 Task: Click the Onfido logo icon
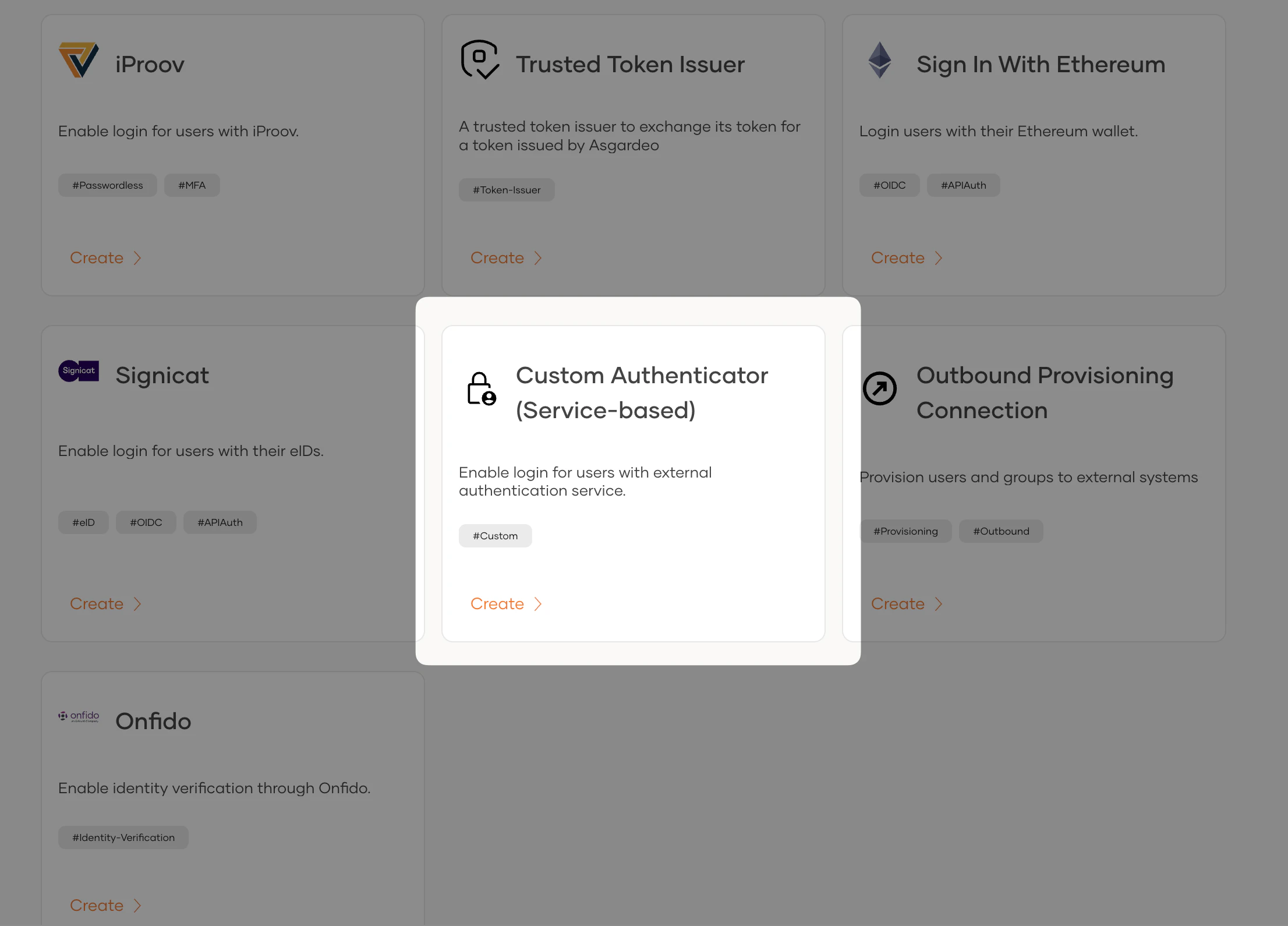coord(78,718)
